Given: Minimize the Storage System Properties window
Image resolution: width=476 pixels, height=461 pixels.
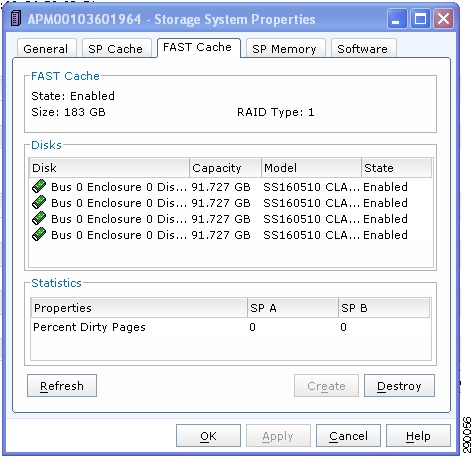Looking at the screenshot, I should point(397,18).
